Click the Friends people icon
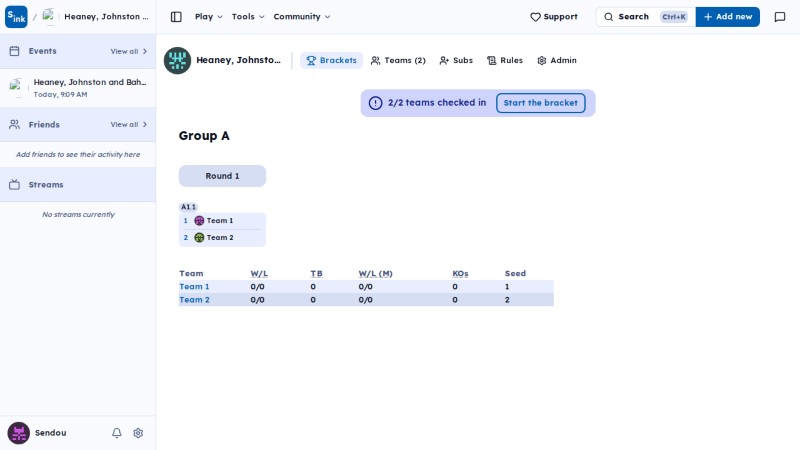Viewport: 800px width, 450px height. 14,124
